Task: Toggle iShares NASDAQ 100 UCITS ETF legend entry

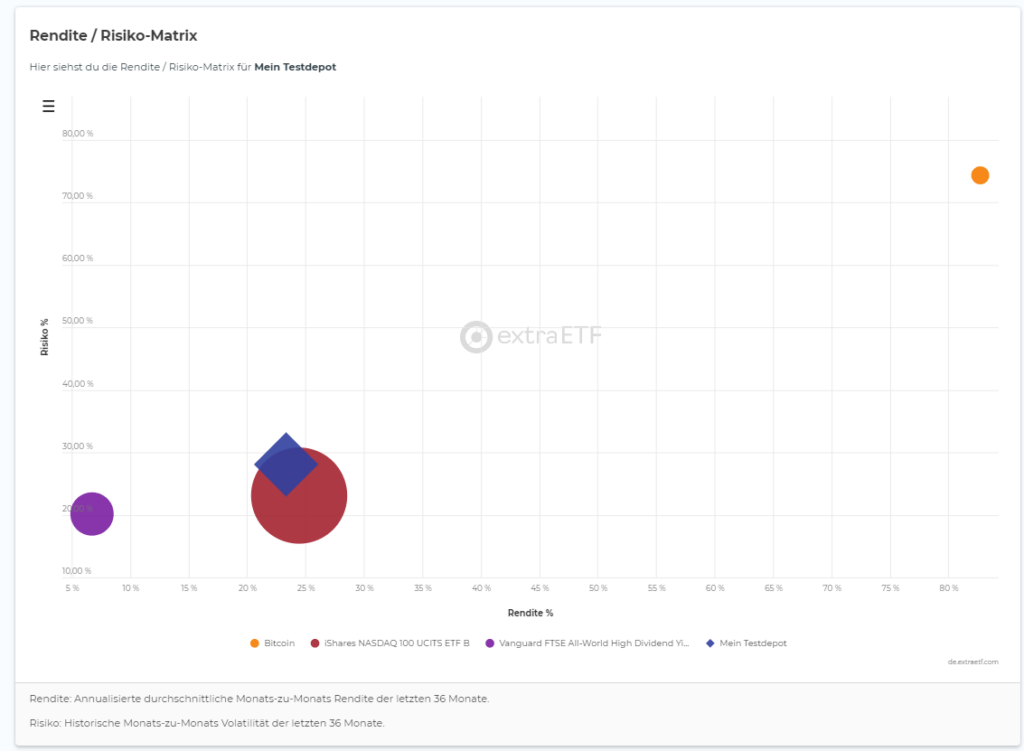Action: (390, 643)
